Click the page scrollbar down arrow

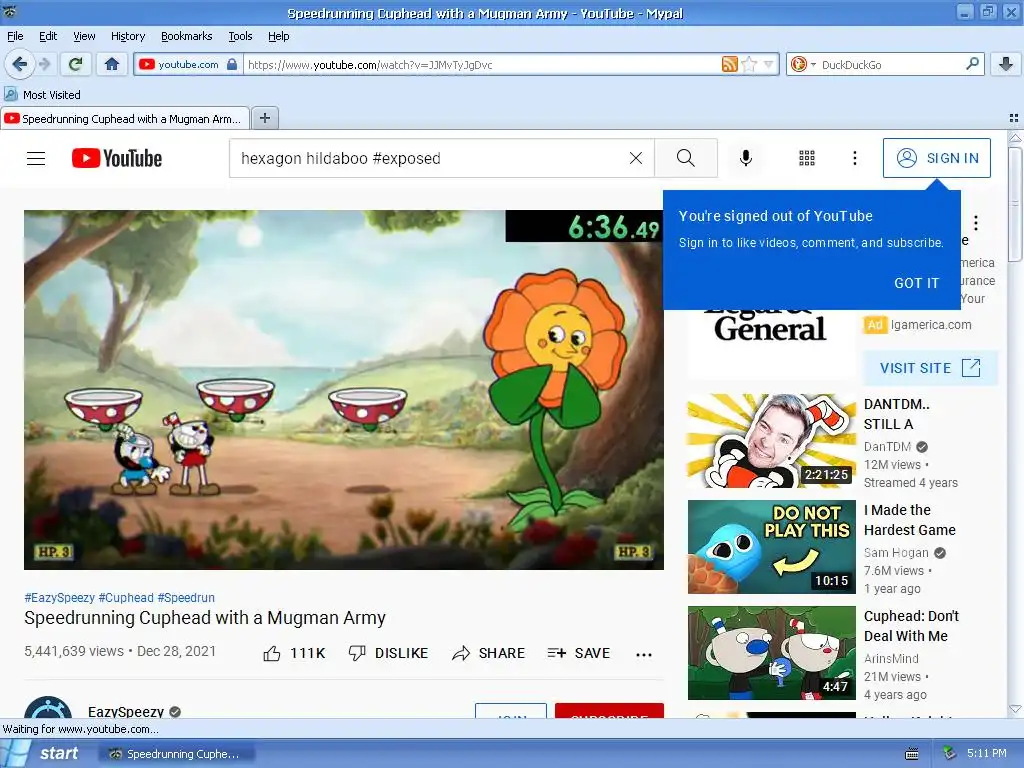coord(1015,709)
